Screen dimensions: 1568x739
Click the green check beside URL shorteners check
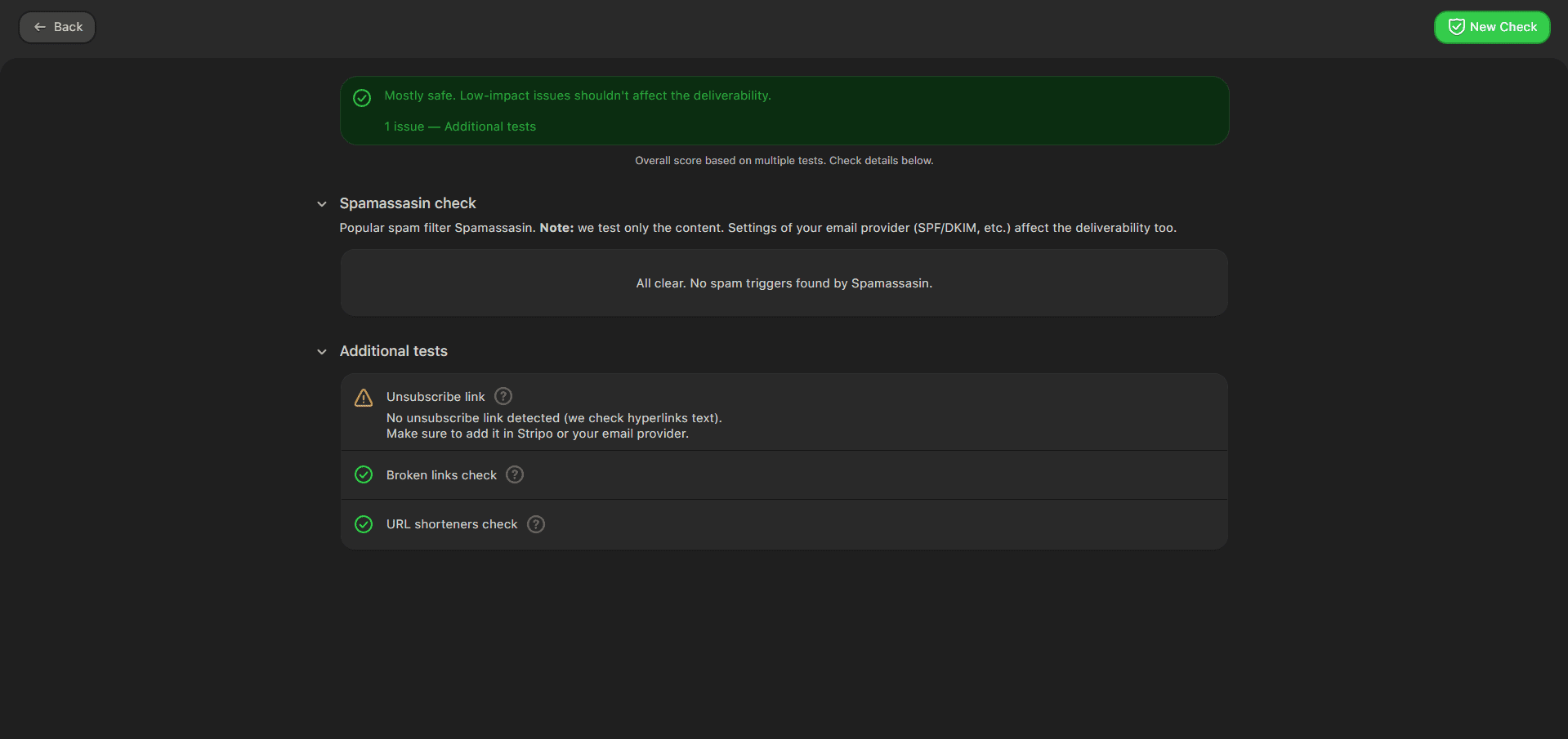[x=364, y=524]
